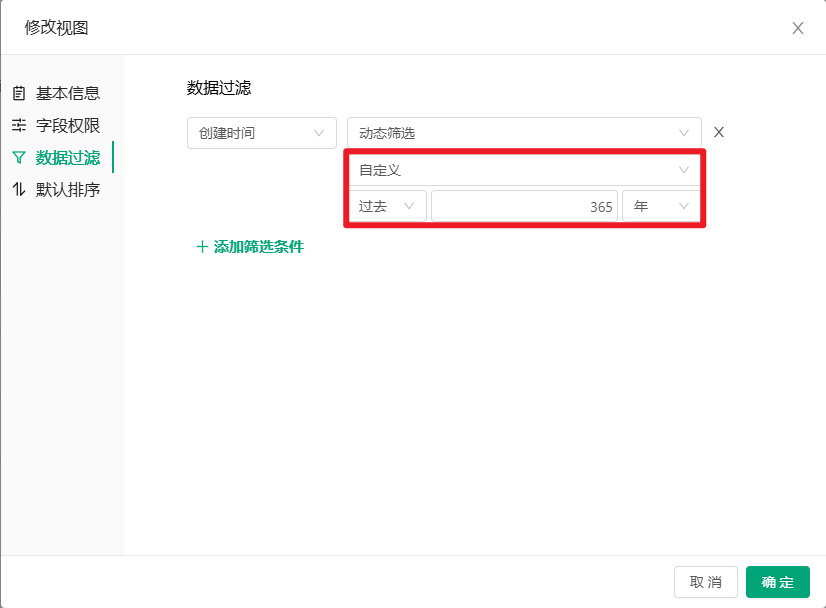Viewport: 826px width, 608px height.
Task: Click the number field showing 365
Action: 524,206
